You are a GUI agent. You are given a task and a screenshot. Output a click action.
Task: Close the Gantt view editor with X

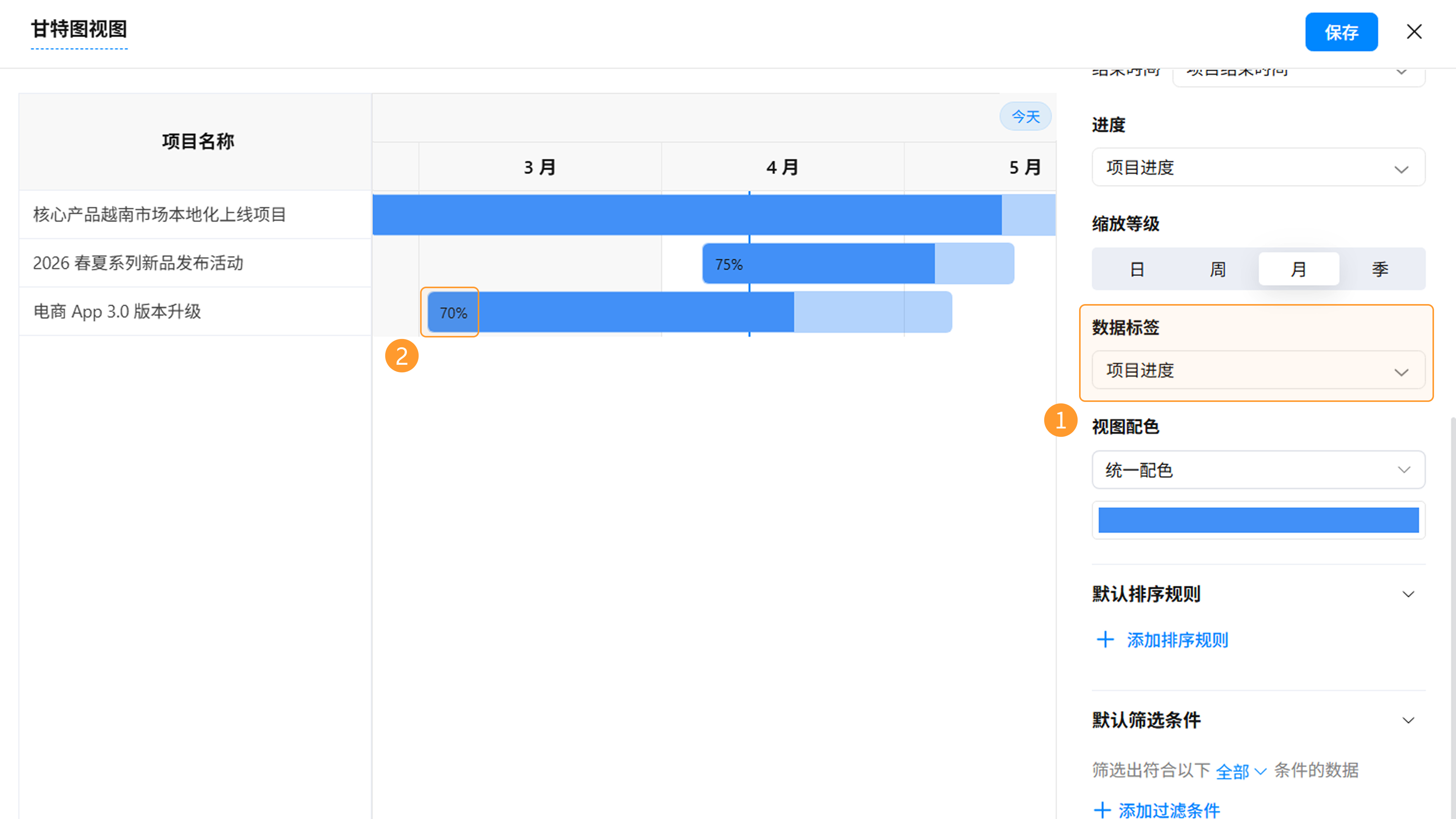point(1414,31)
